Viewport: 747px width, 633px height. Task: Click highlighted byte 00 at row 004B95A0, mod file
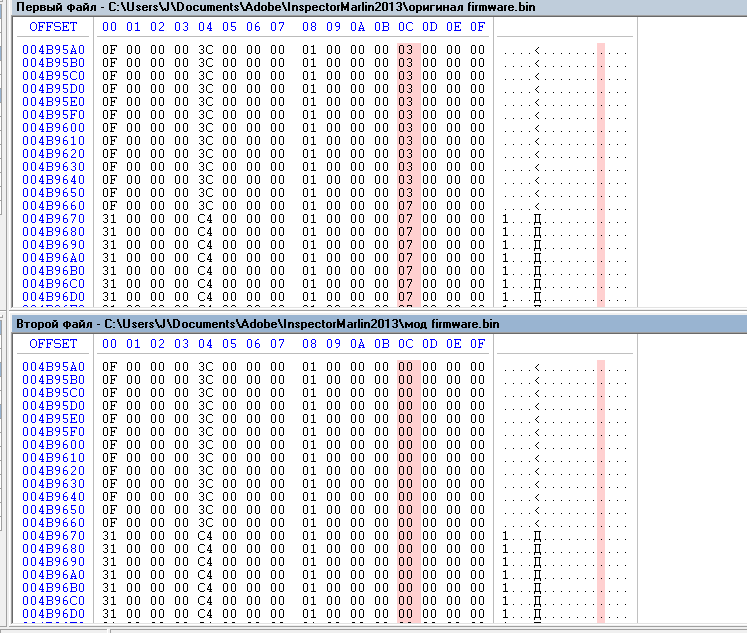coord(405,367)
